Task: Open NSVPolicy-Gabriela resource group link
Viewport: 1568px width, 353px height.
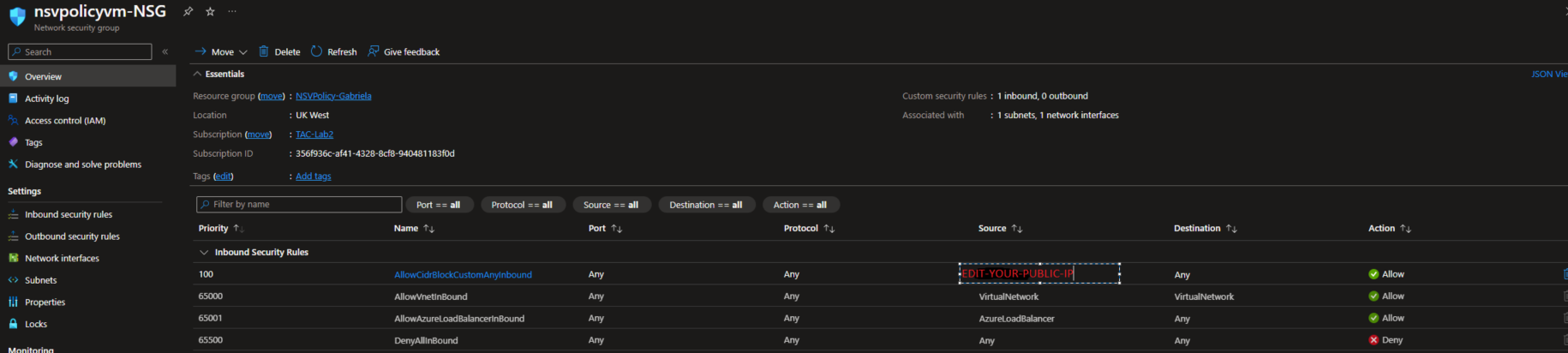Action: [333, 96]
